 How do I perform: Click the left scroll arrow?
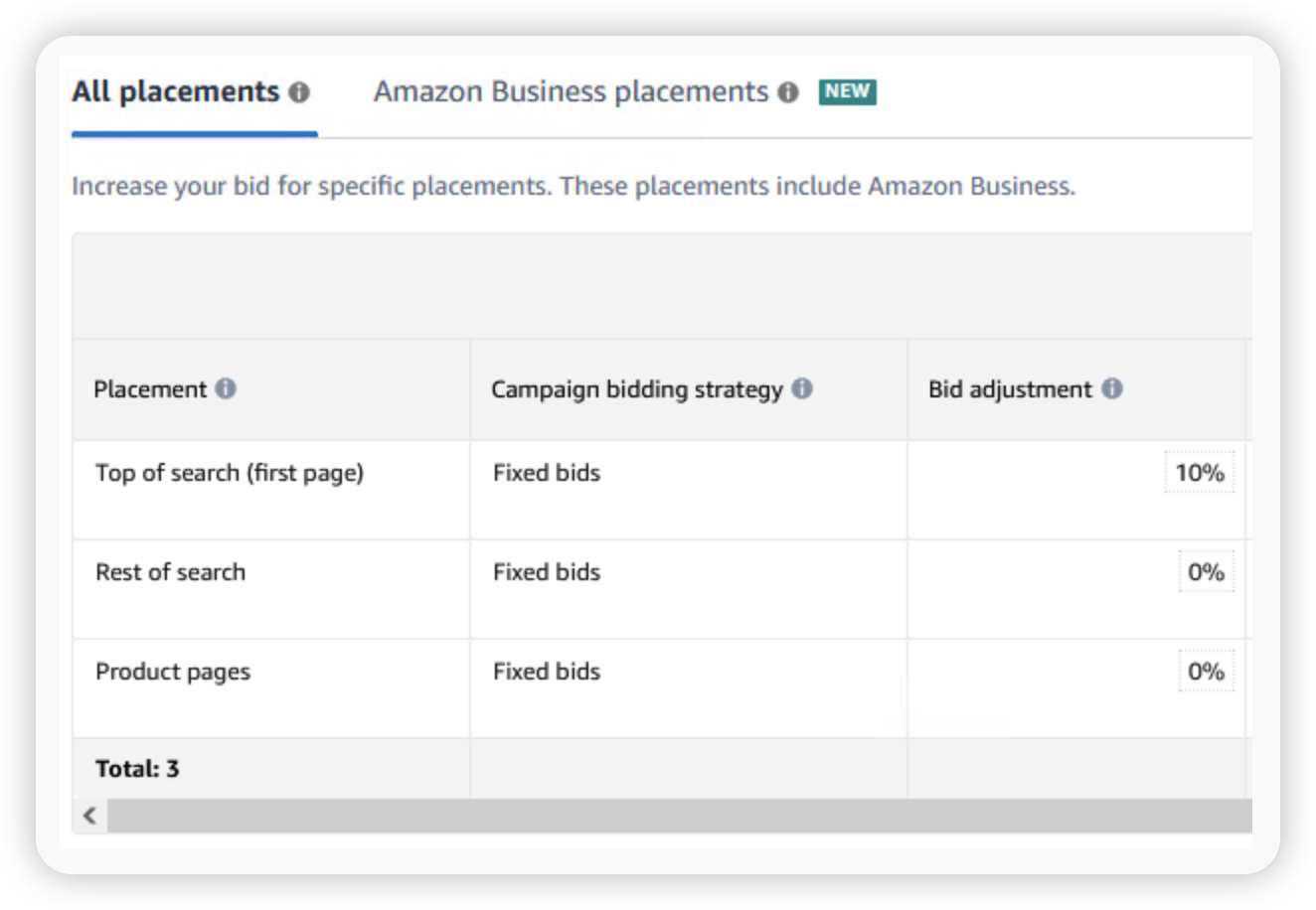click(90, 816)
